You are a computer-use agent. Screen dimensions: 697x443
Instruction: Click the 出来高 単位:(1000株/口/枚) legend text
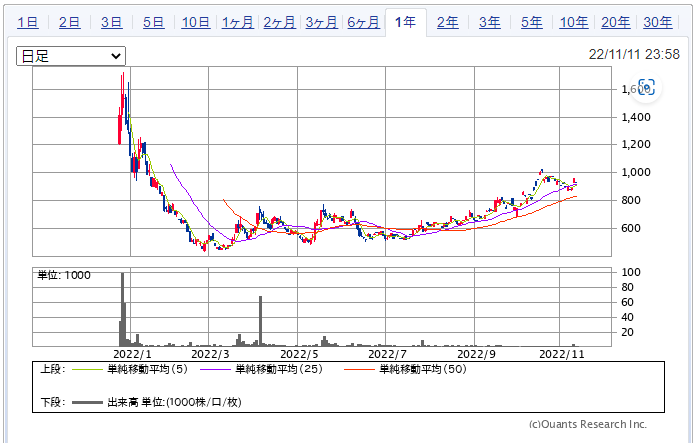point(174,403)
